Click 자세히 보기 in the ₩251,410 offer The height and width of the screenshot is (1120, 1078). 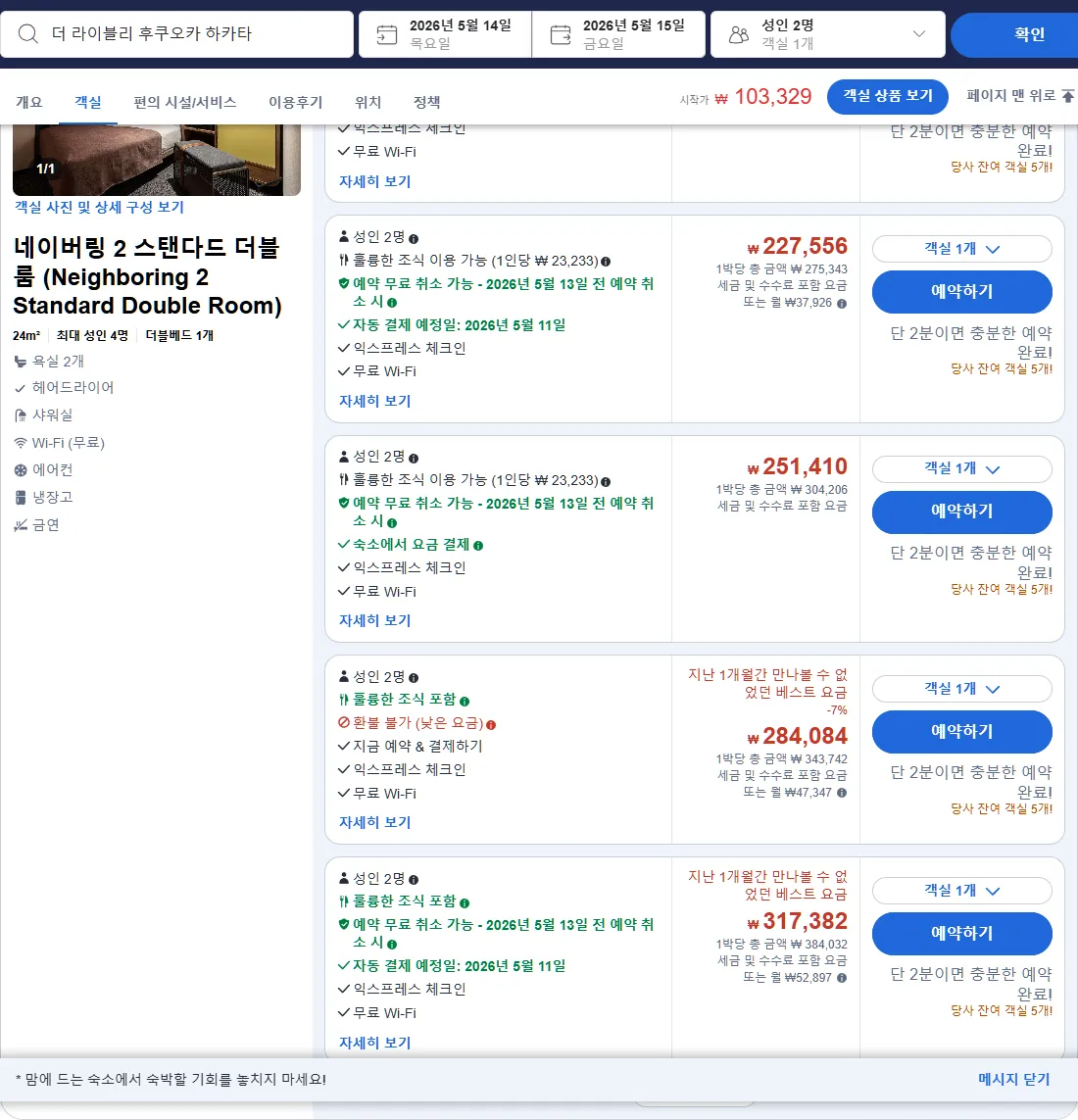(375, 620)
